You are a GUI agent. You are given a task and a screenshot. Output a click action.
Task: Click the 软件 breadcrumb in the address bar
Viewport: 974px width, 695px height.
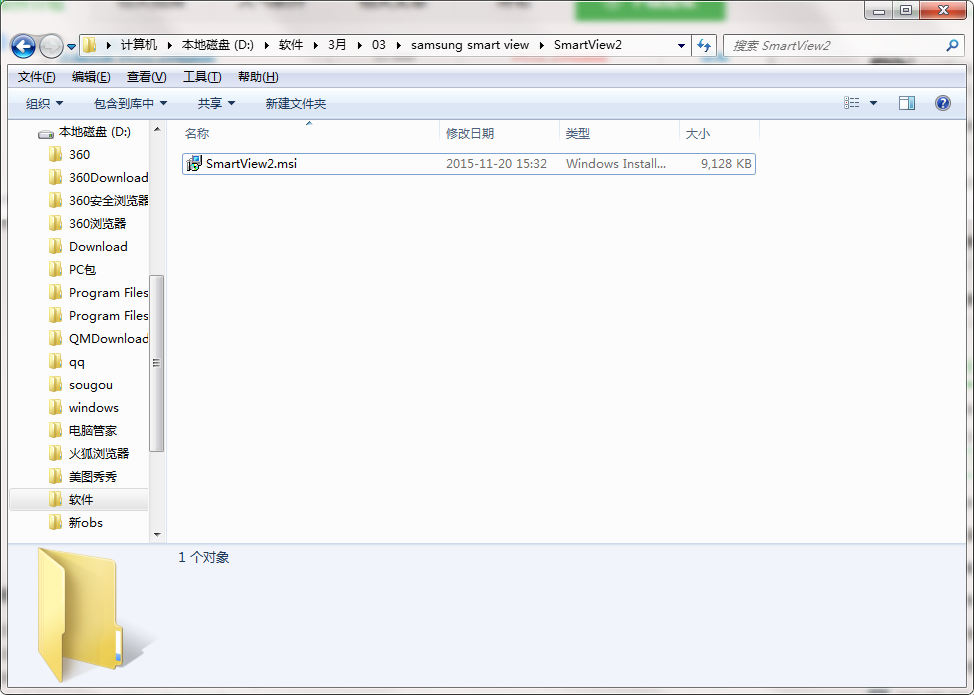[x=291, y=46]
